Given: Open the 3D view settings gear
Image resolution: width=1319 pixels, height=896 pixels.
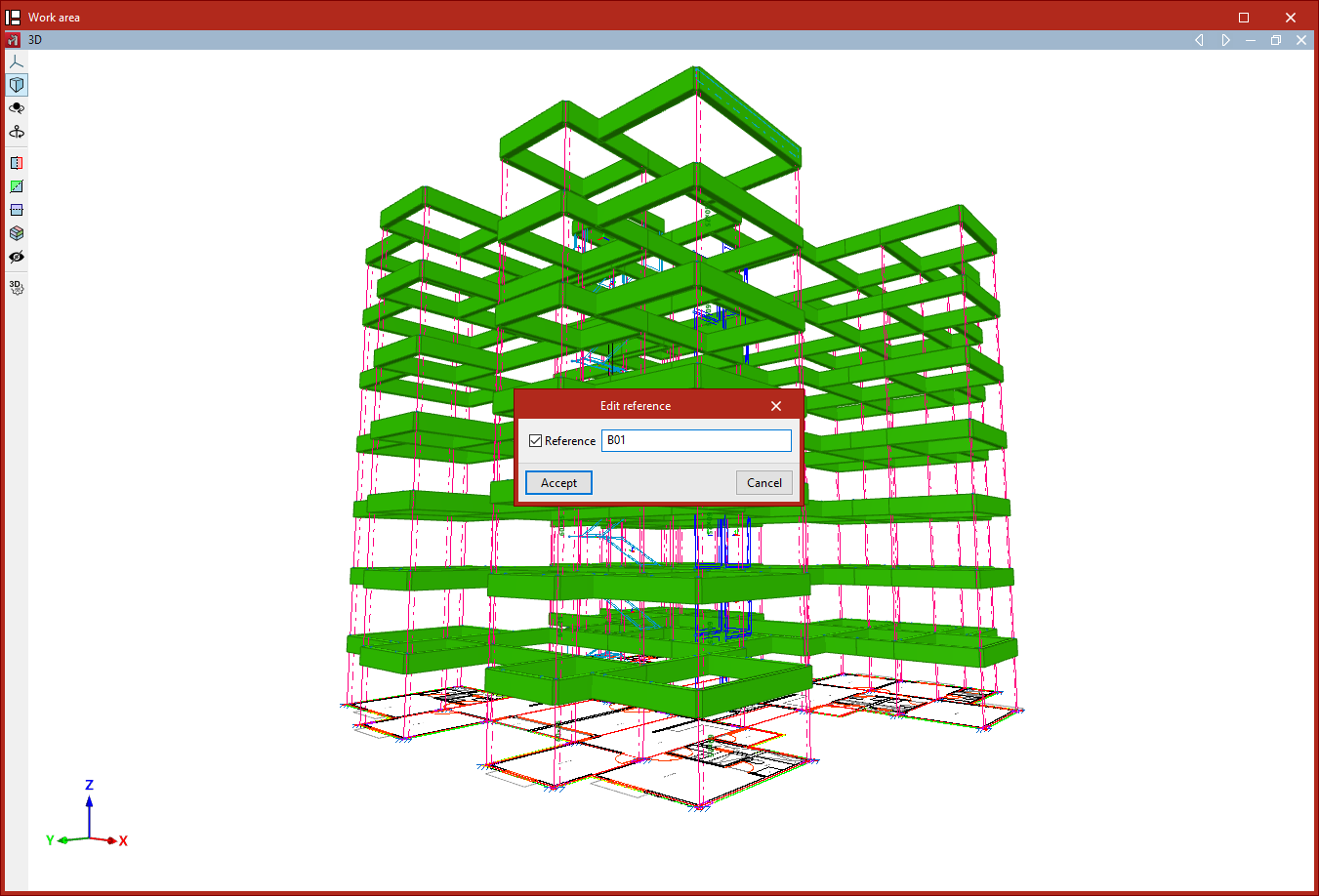Looking at the screenshot, I should coord(17,288).
